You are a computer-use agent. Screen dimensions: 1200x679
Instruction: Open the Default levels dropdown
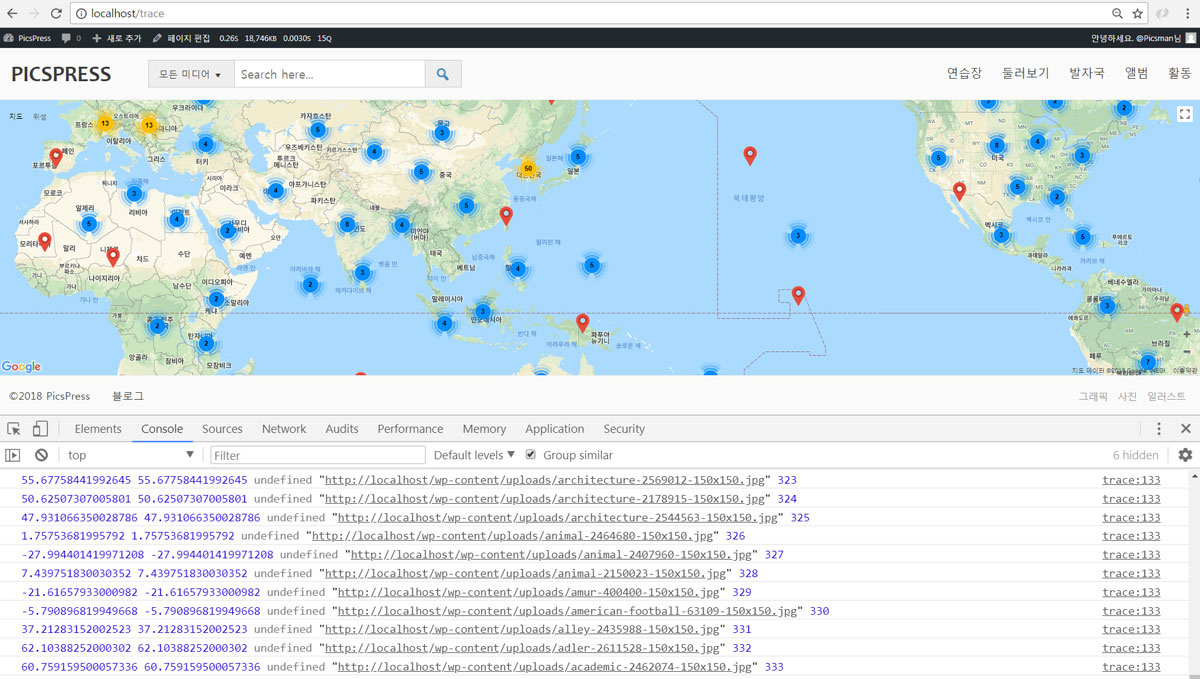click(474, 455)
